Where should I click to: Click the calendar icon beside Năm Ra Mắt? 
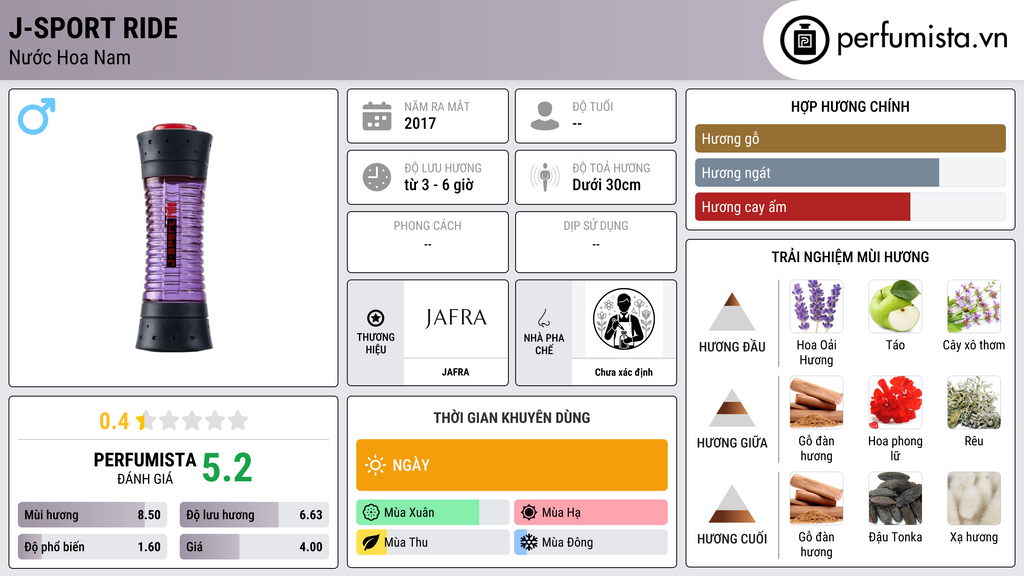pos(377,116)
